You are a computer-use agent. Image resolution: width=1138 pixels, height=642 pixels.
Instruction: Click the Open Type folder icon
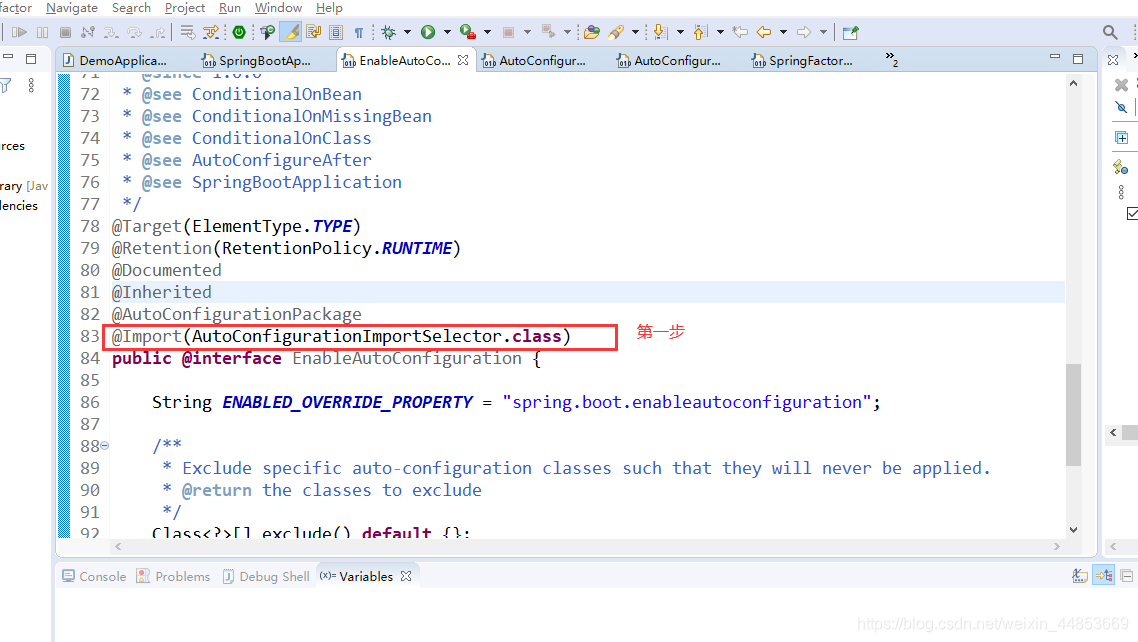click(x=591, y=32)
